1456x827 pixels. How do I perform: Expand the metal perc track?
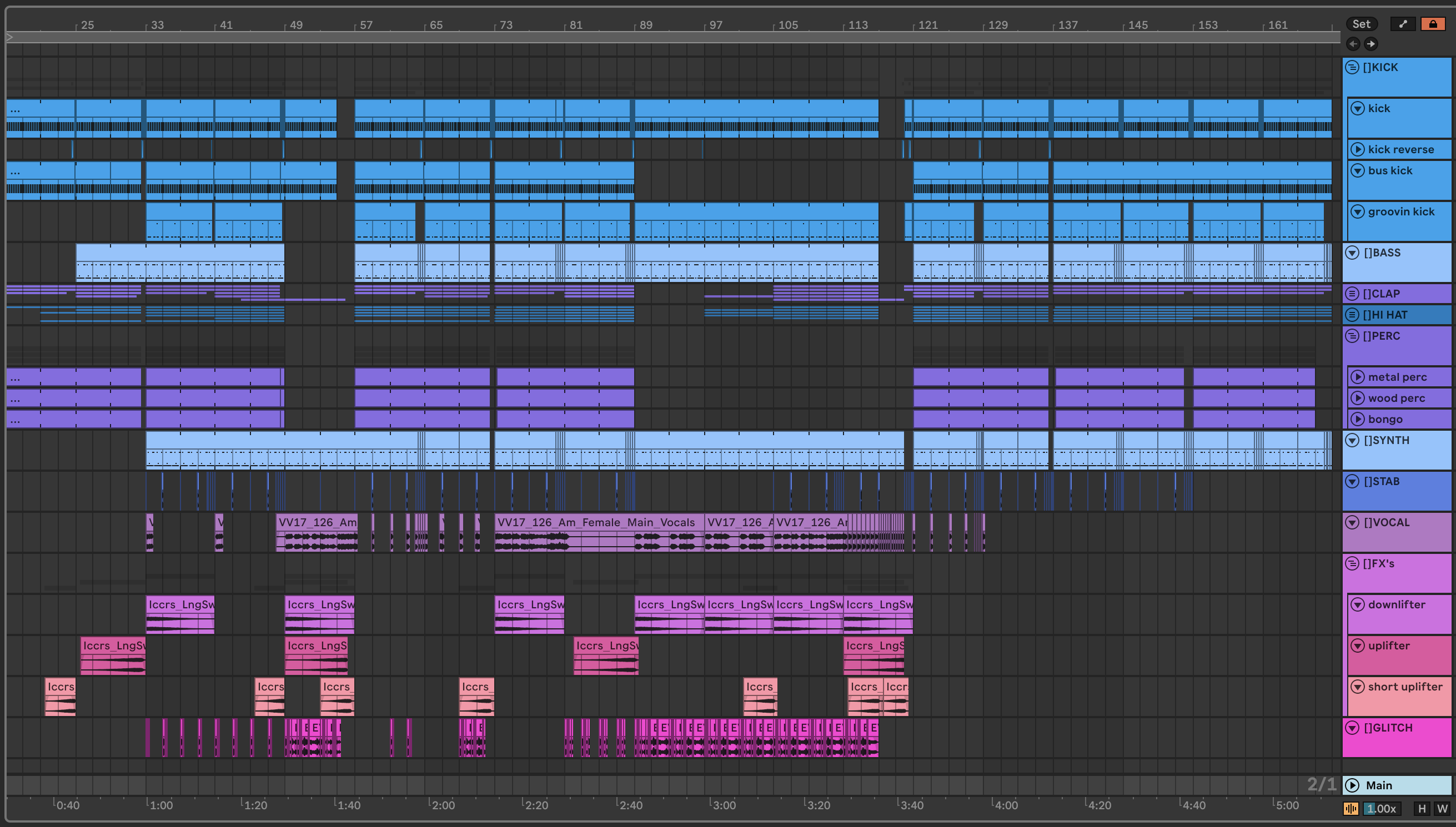[x=1358, y=377]
